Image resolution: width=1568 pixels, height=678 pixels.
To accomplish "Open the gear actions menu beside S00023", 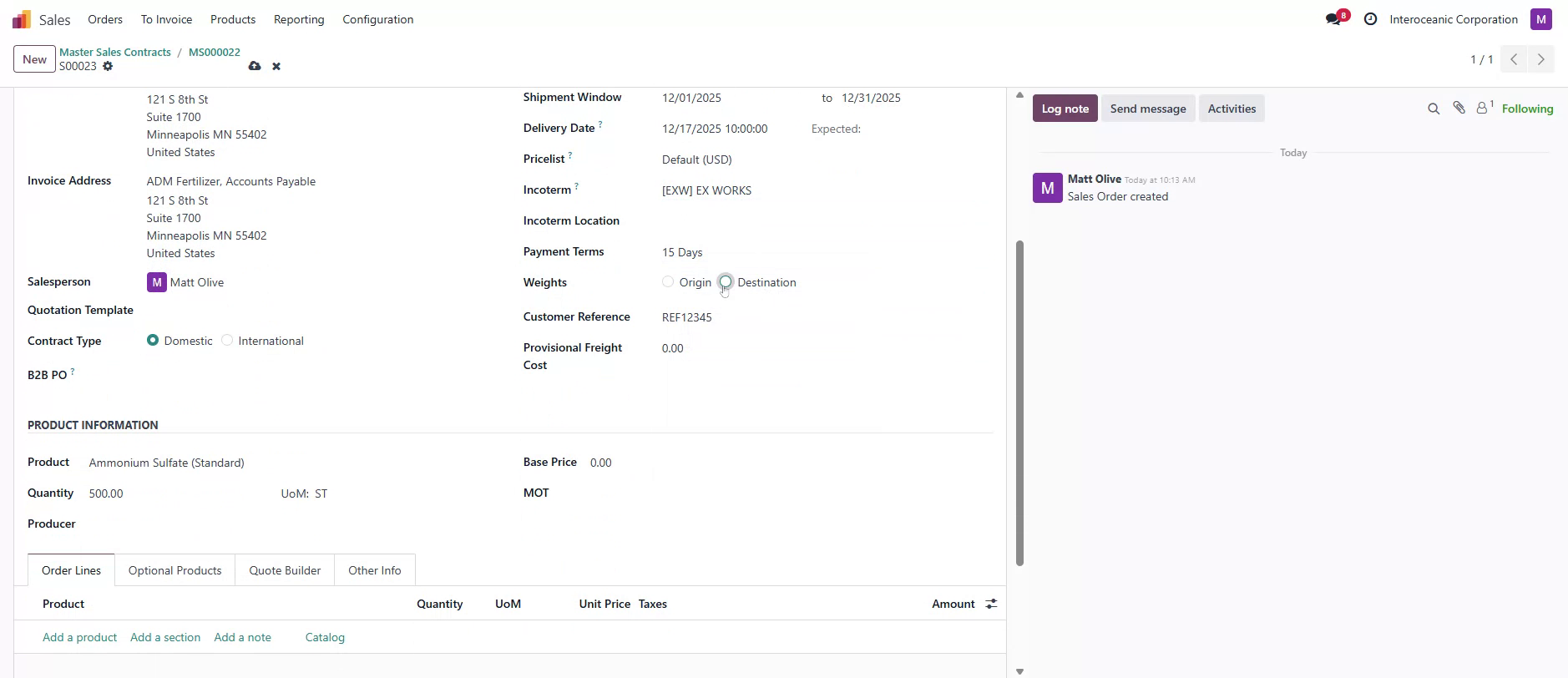I will coord(108,66).
